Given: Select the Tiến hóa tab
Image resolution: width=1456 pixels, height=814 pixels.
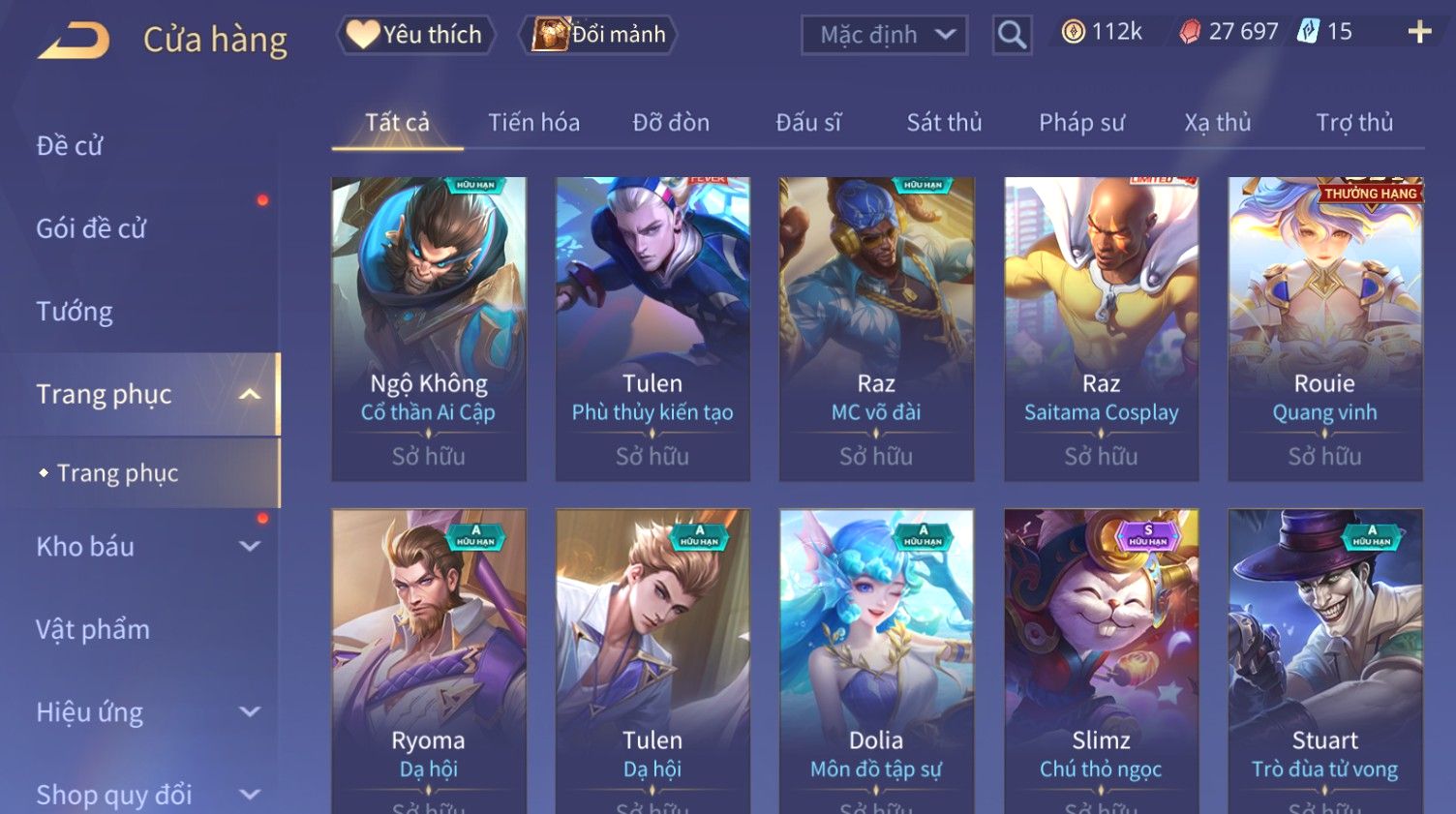Looking at the screenshot, I should coord(533,123).
